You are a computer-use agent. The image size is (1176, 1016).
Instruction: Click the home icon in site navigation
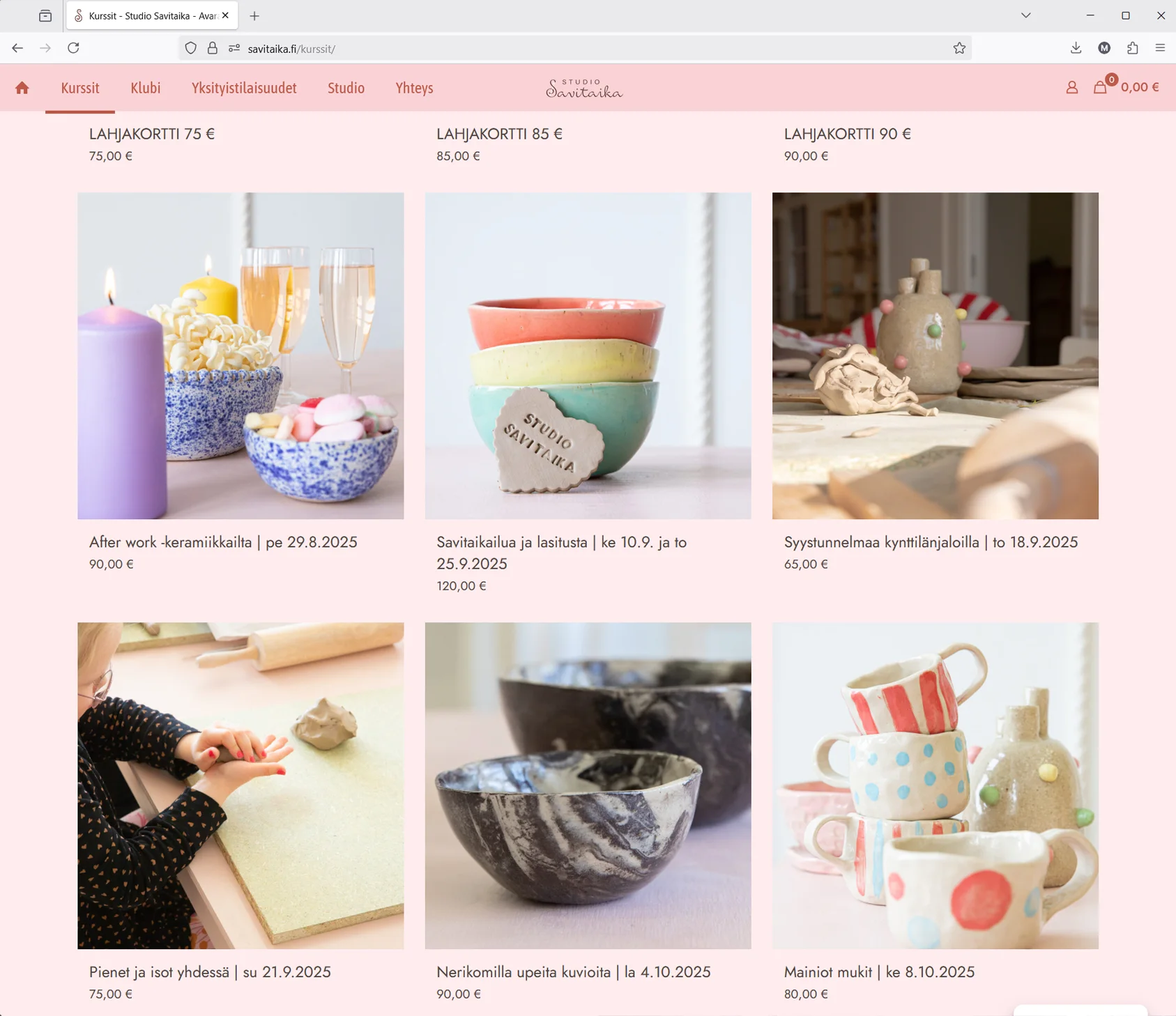(x=22, y=88)
